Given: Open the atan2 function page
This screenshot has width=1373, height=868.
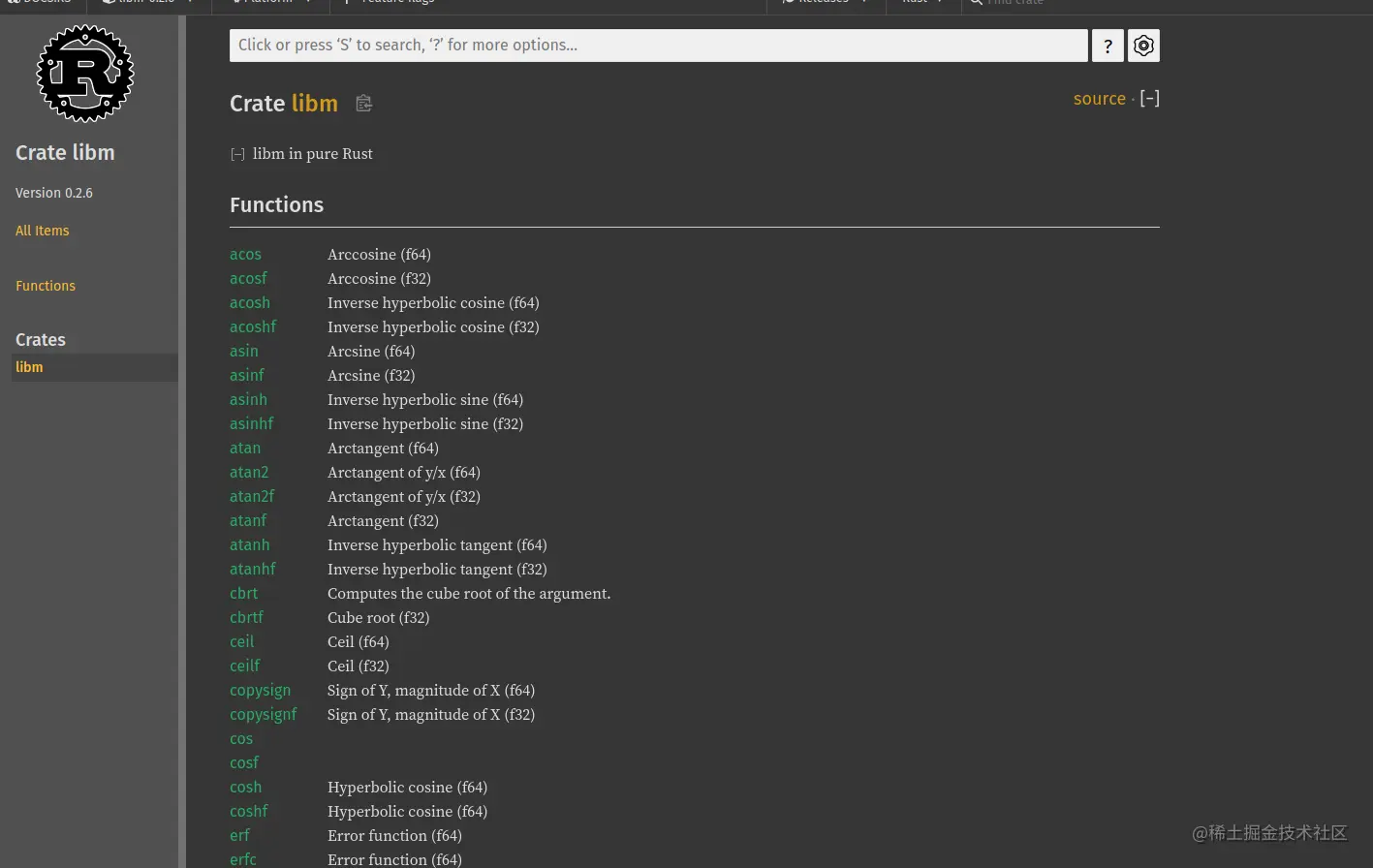Looking at the screenshot, I should (x=249, y=472).
